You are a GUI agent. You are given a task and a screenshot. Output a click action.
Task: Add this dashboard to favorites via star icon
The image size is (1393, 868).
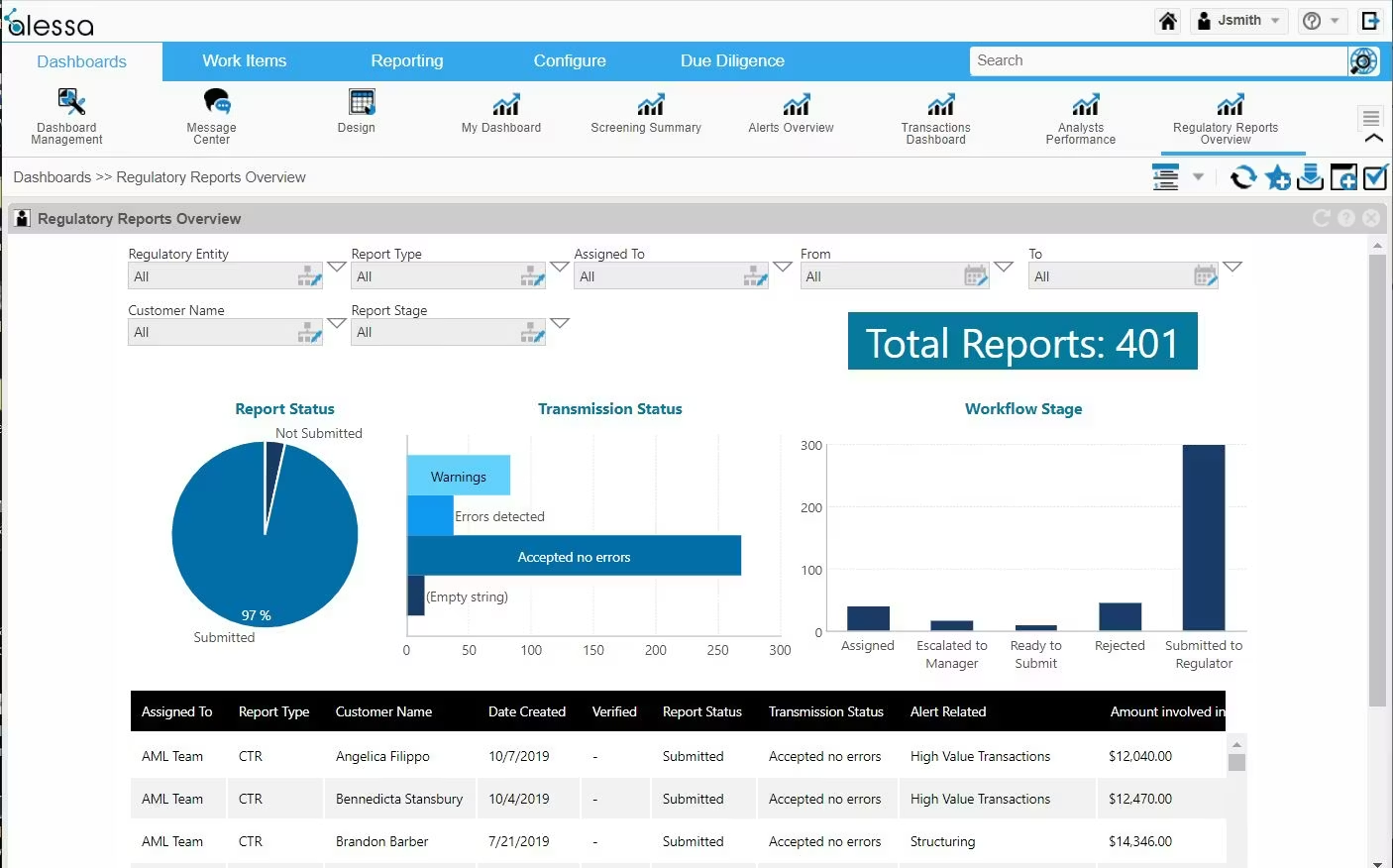[x=1277, y=177]
